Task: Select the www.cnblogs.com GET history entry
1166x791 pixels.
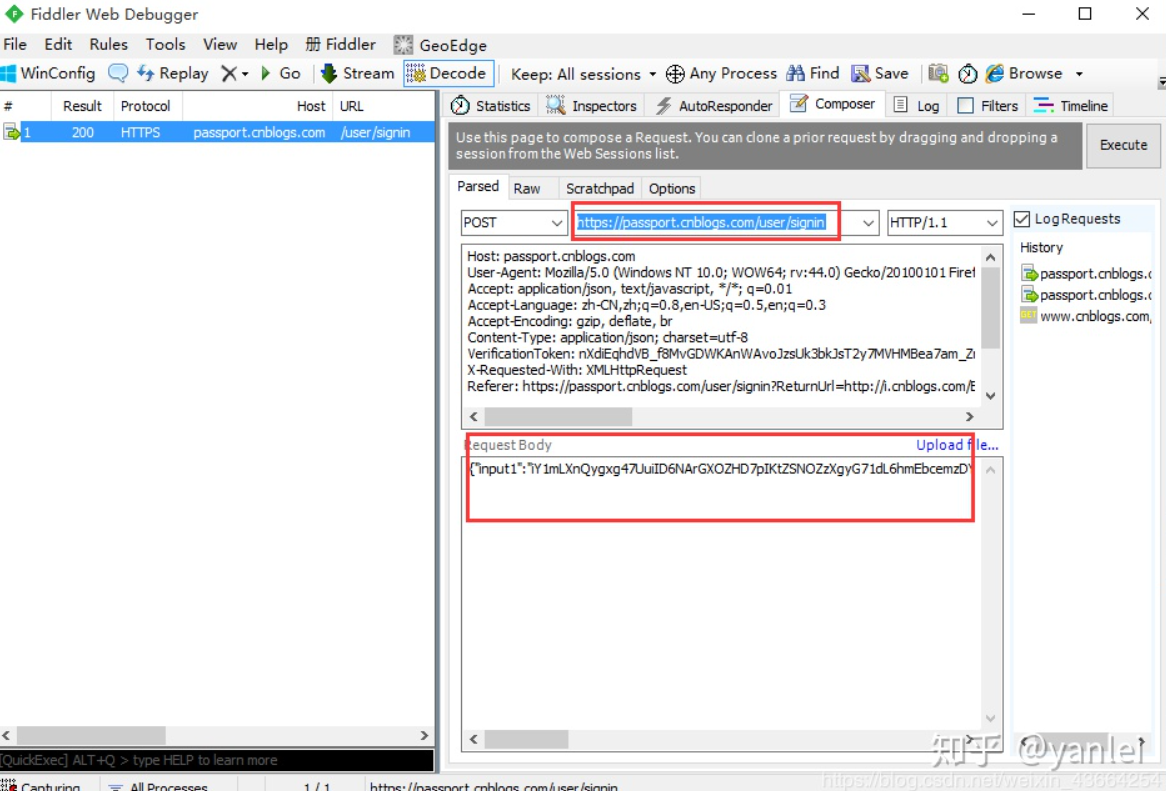Action: (x=1086, y=316)
